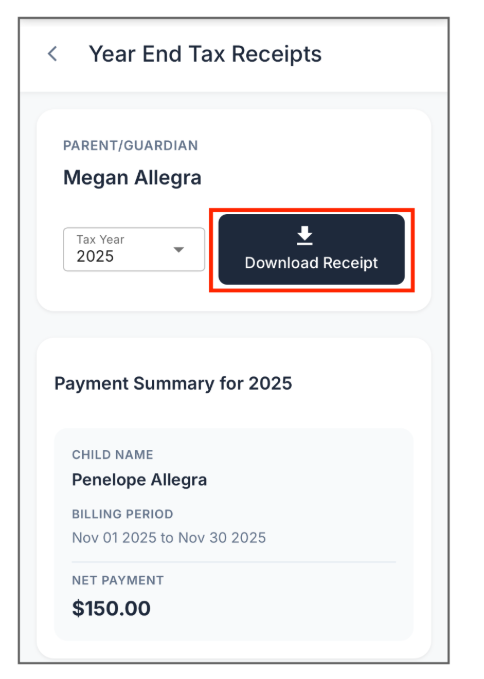Click the $150.00 net payment amount
Viewport: 484px width, 679px height.
click(x=111, y=608)
